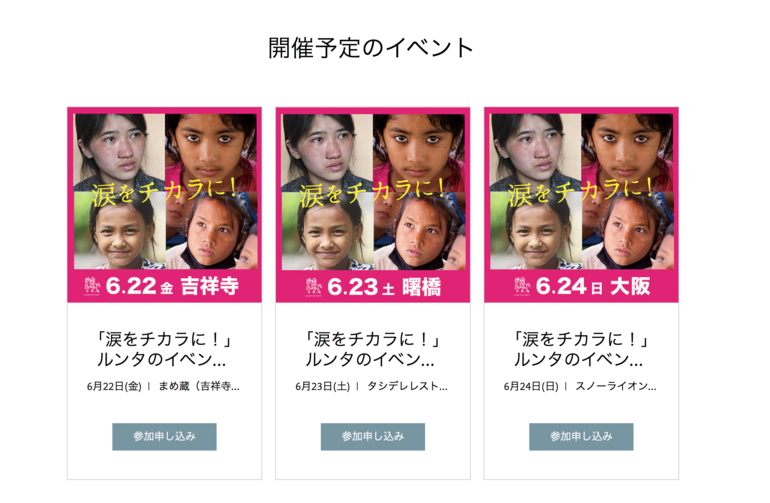Click 参加申し込み button for June 23 event
This screenshot has height=503, width=770.
(x=373, y=437)
